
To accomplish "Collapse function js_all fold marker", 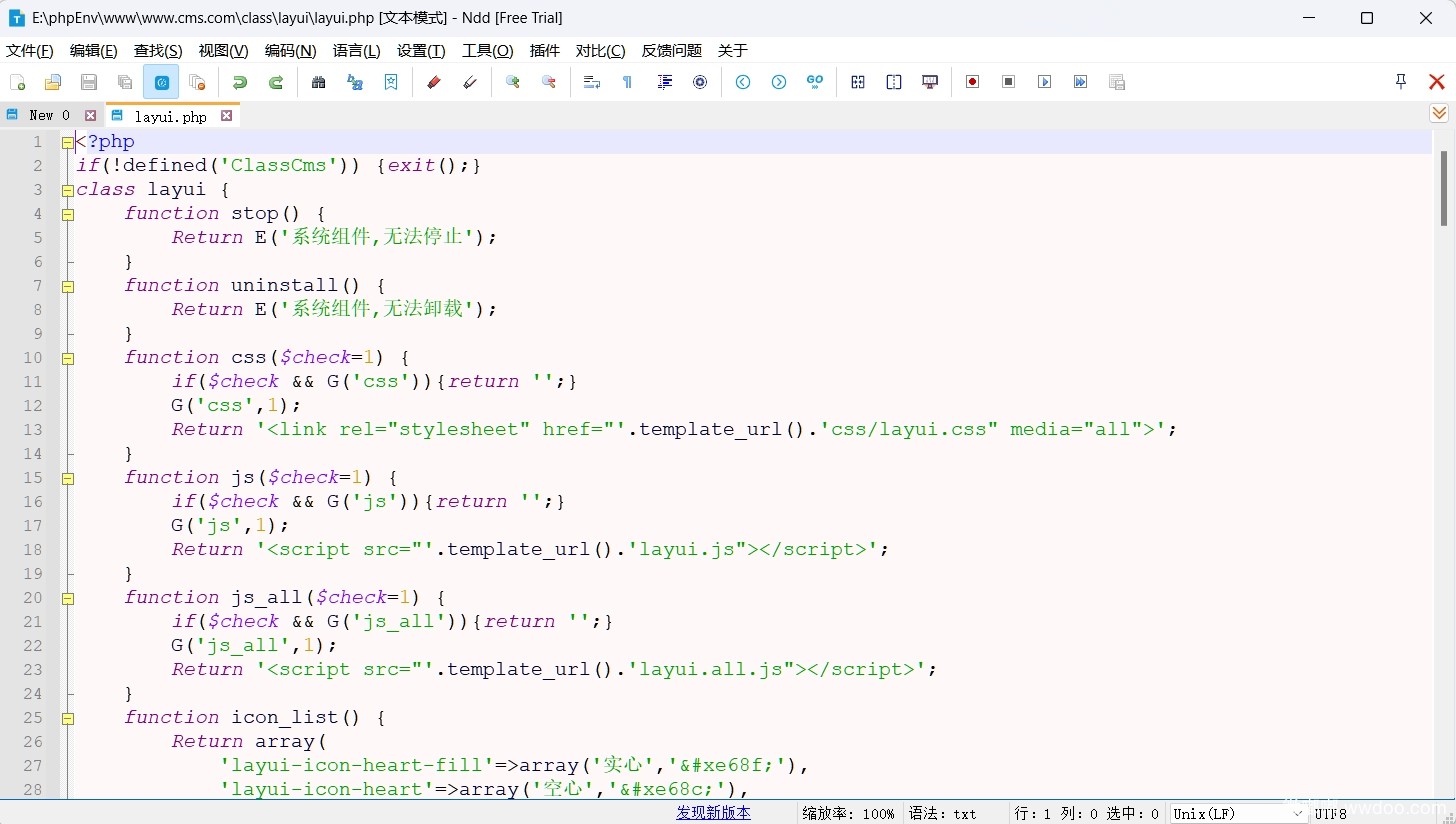I will [x=68, y=598].
